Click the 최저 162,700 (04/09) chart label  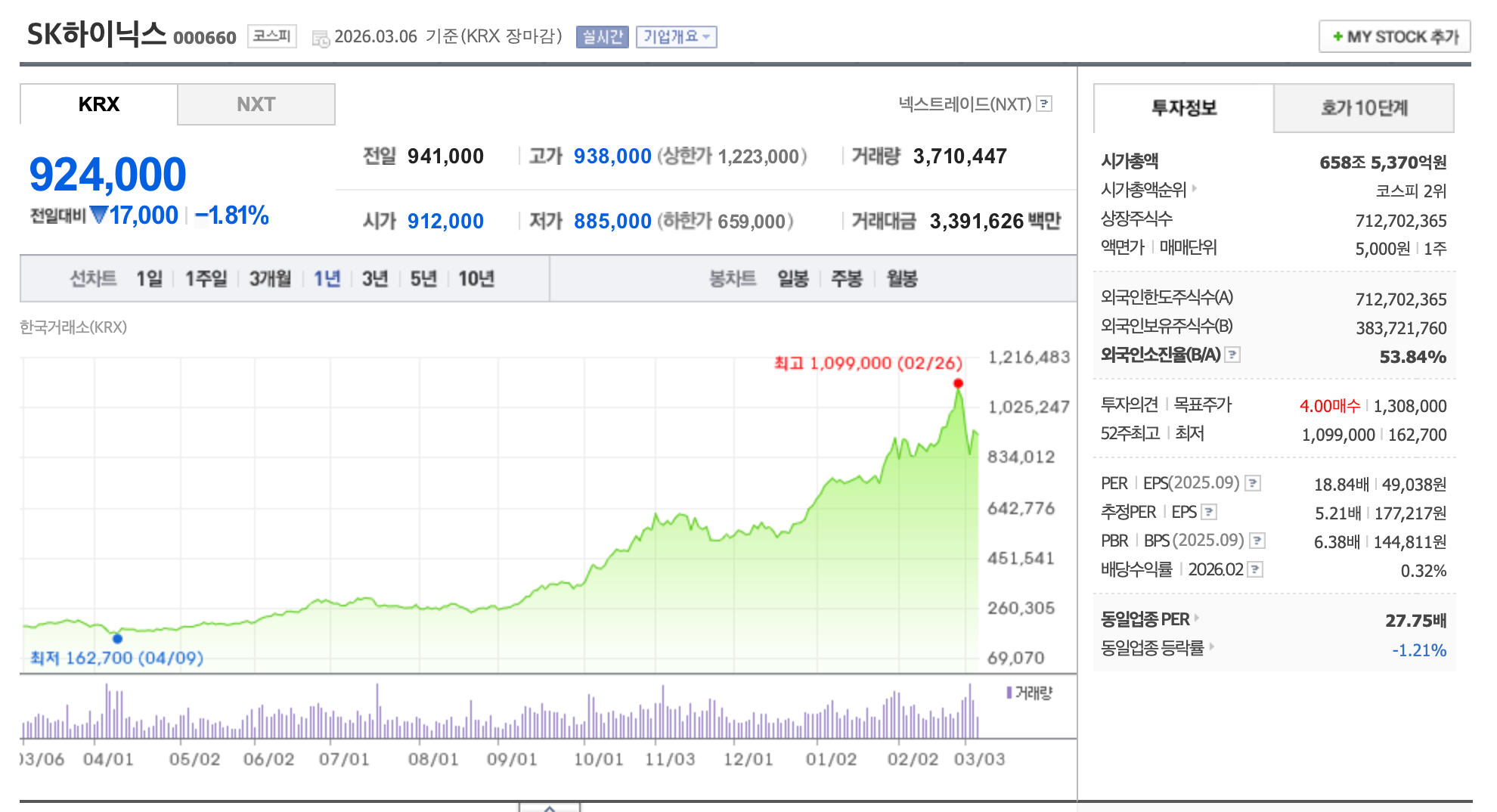[116, 658]
